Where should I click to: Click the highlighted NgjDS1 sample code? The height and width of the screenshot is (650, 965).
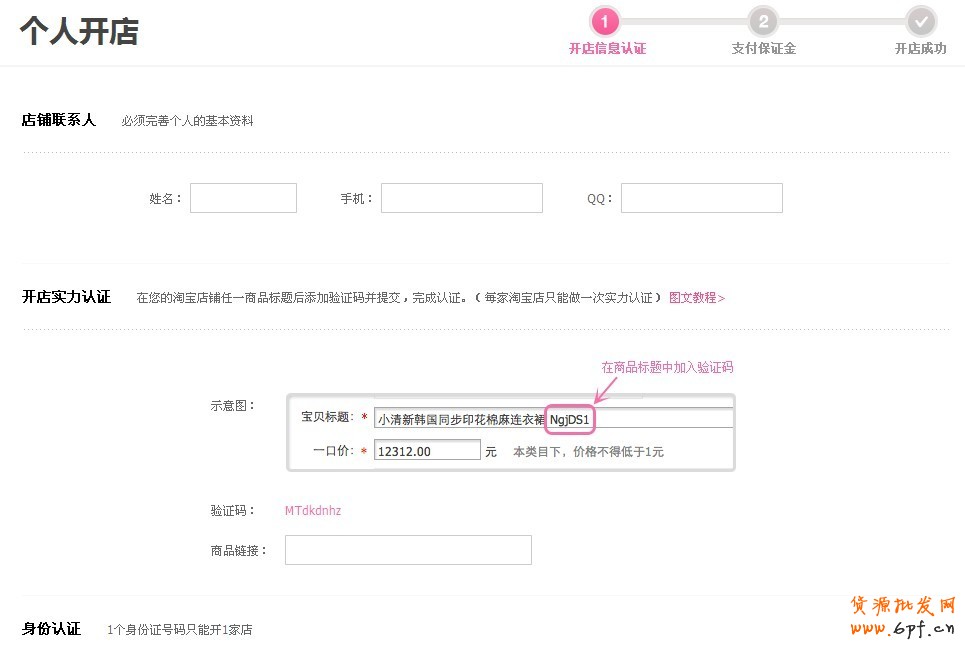pyautogui.click(x=570, y=419)
